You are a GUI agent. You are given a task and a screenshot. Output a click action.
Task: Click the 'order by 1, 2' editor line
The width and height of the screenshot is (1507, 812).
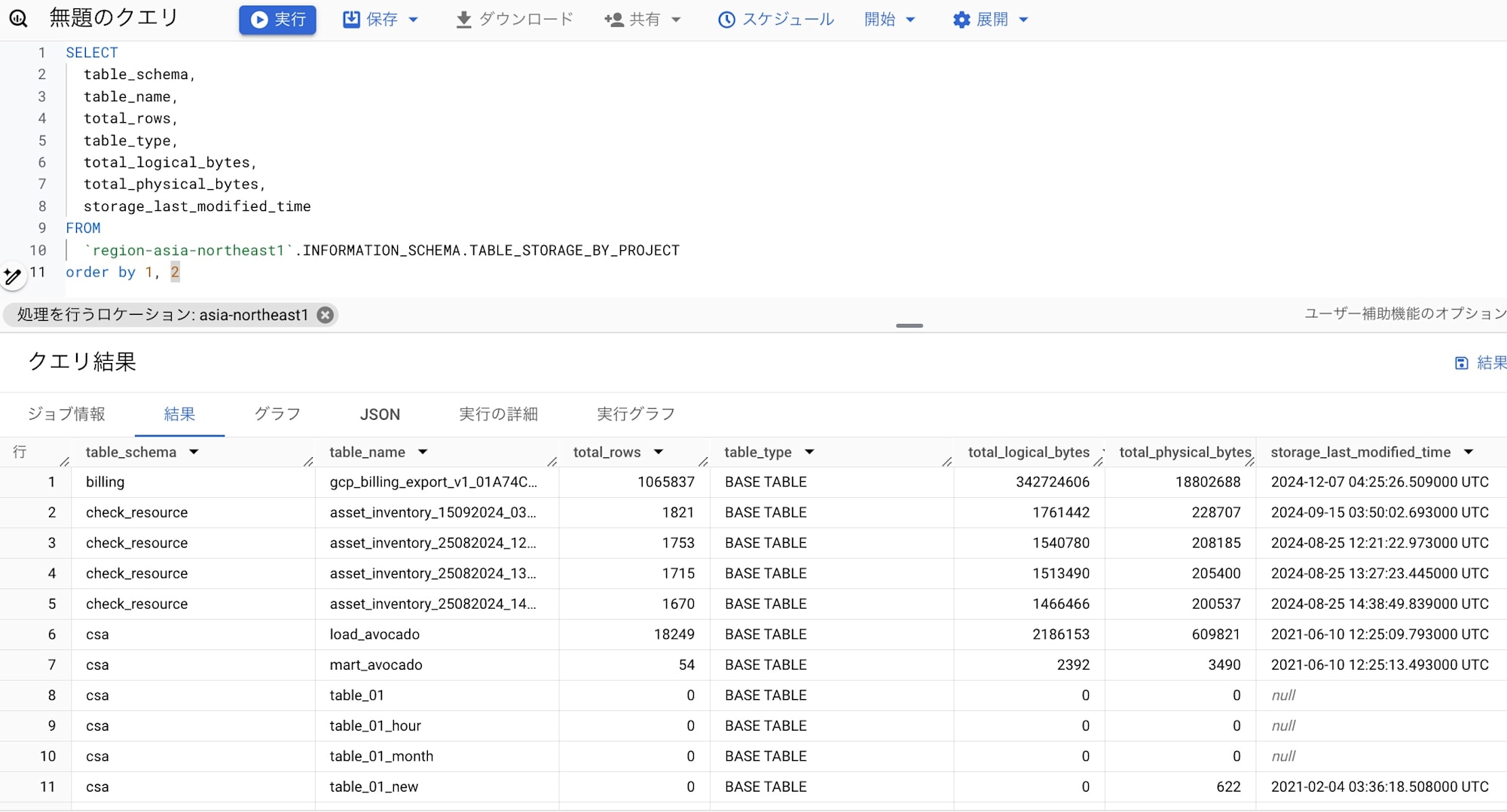pyautogui.click(x=122, y=272)
